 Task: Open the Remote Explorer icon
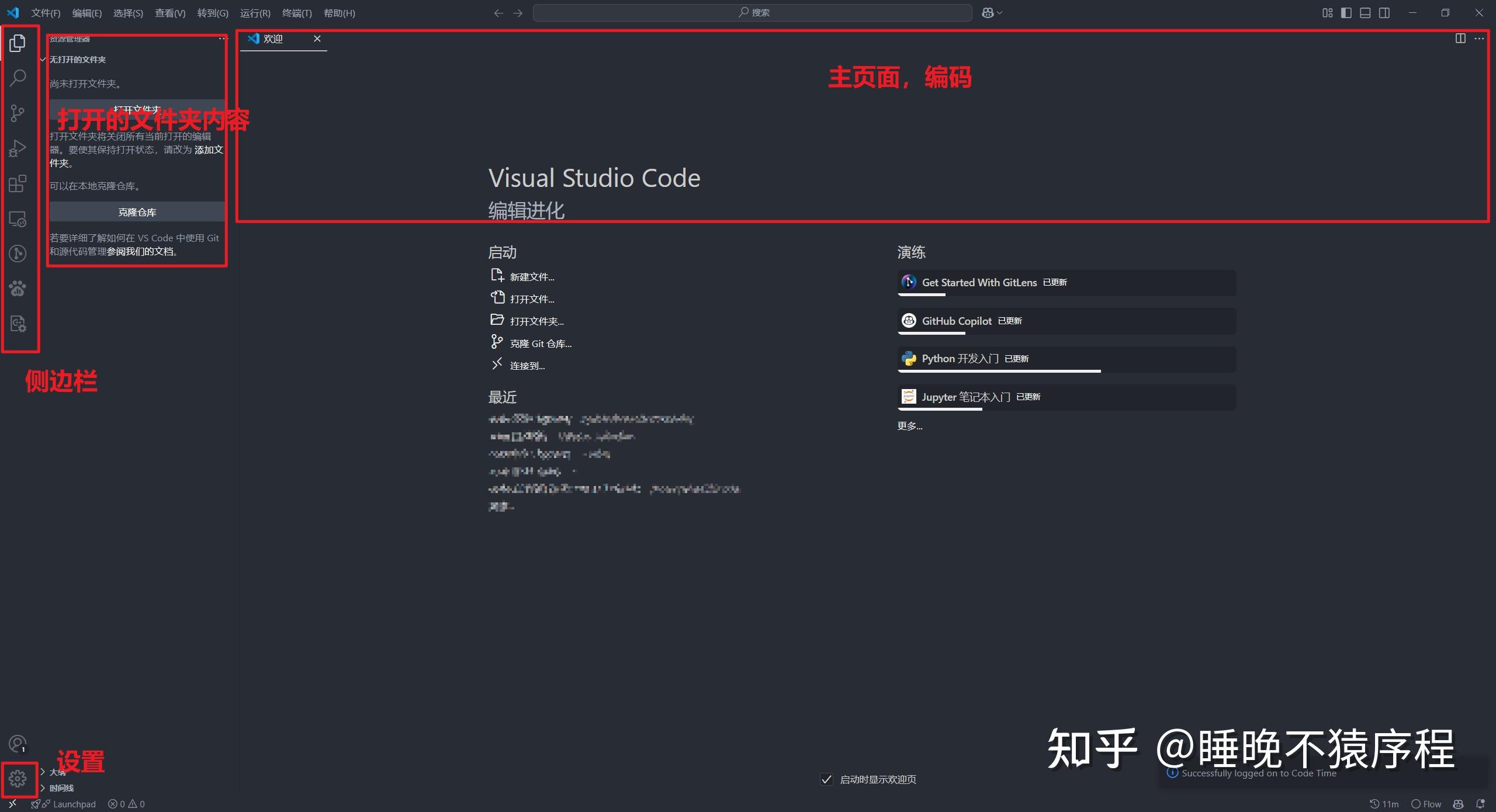18,218
